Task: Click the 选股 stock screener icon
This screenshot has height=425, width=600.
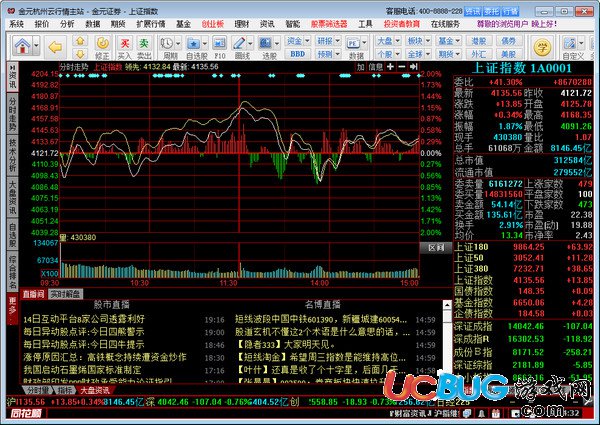Action: point(265,43)
